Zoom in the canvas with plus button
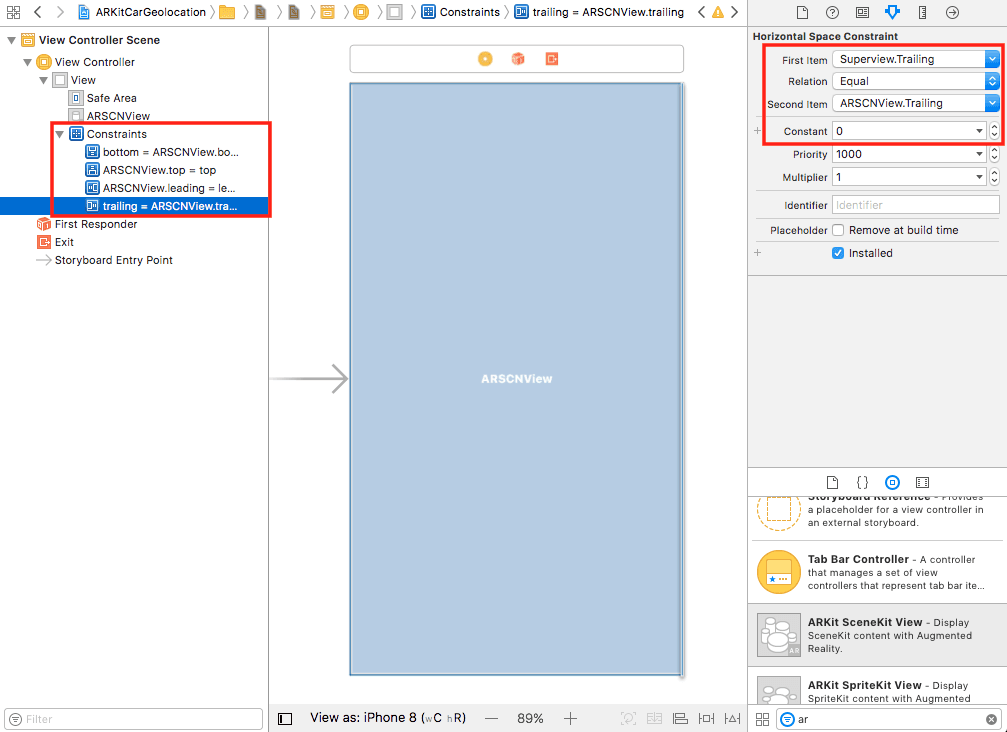The image size is (1007, 732). click(x=570, y=718)
